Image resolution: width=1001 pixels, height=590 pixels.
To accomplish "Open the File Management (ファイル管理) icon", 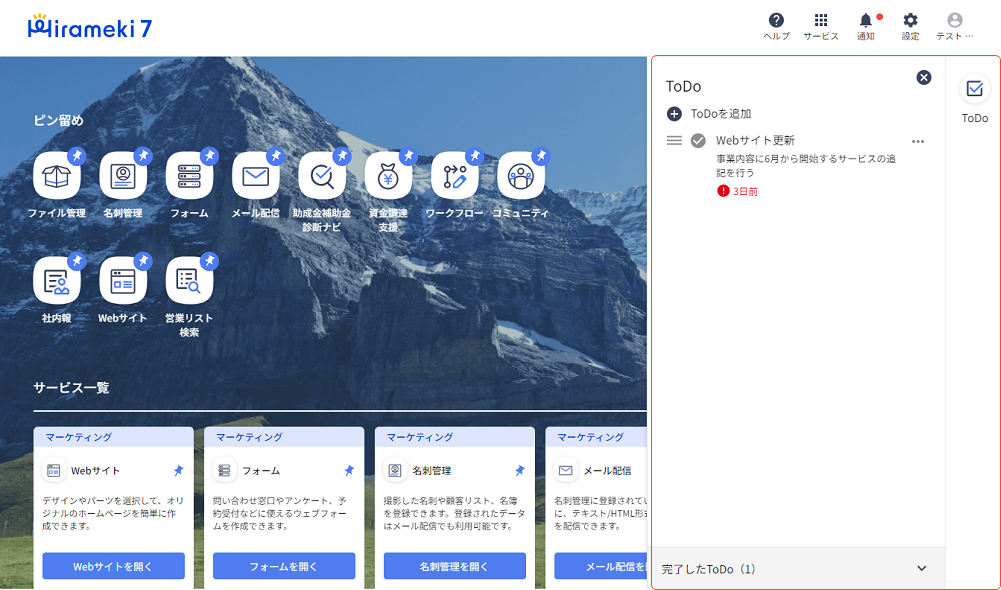I will point(57,177).
